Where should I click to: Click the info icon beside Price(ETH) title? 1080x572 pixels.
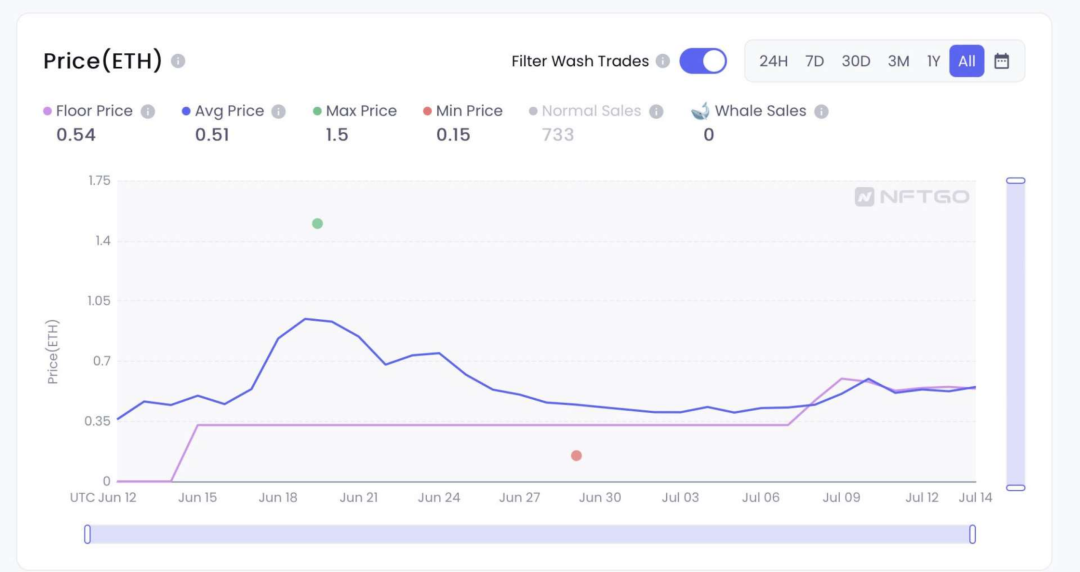coord(178,61)
